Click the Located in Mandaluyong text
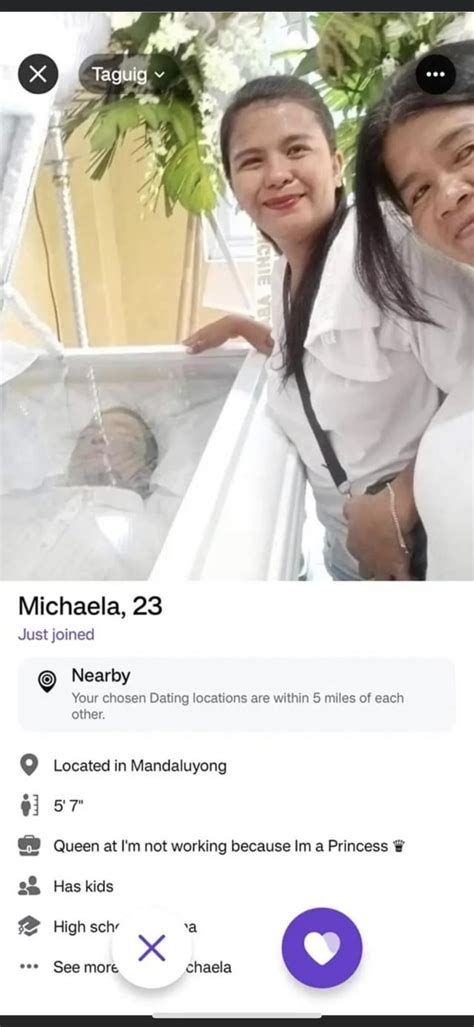This screenshot has width=474, height=1027. click(x=140, y=766)
